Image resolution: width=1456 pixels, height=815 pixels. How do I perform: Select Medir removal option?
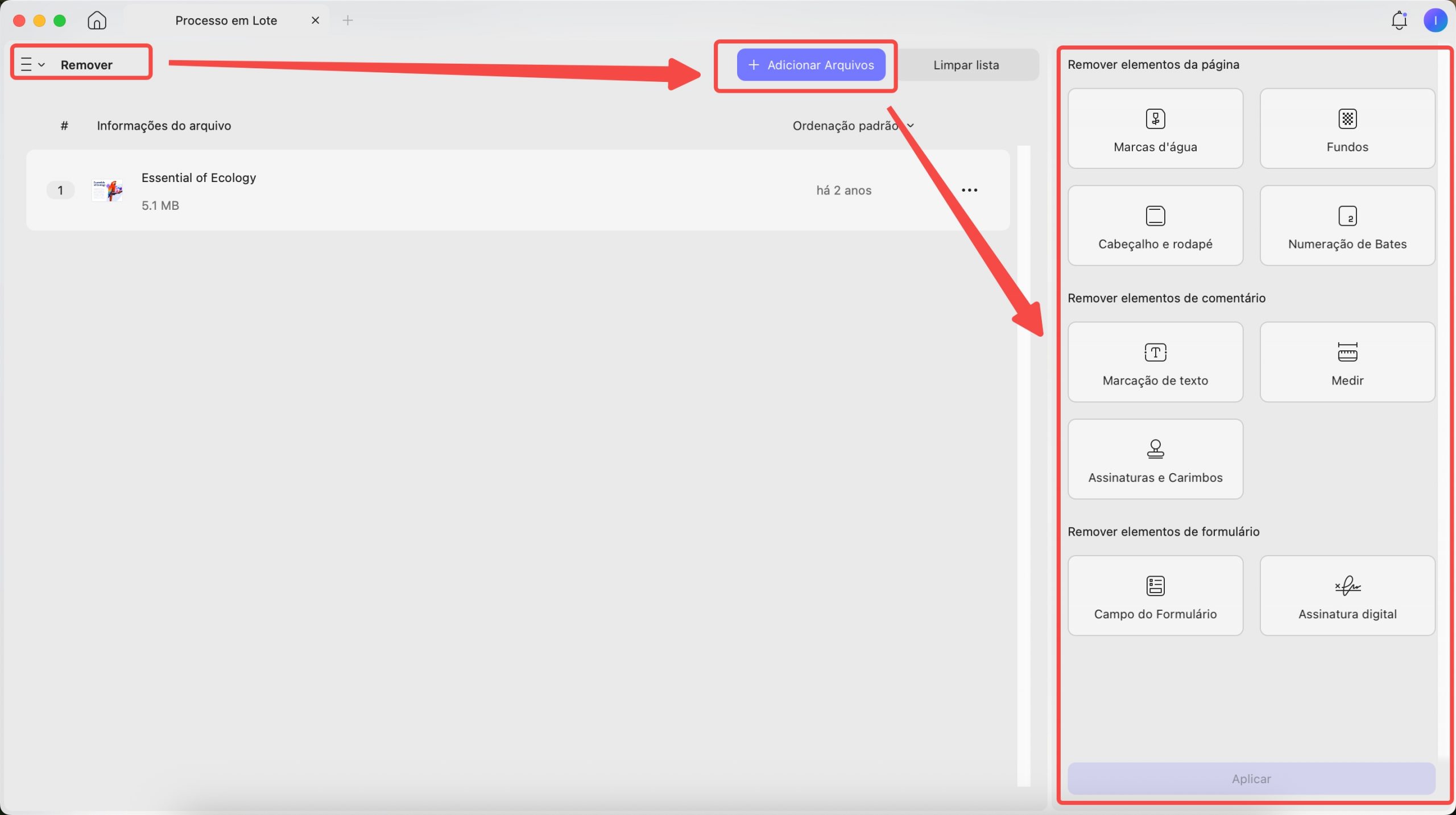[1347, 362]
